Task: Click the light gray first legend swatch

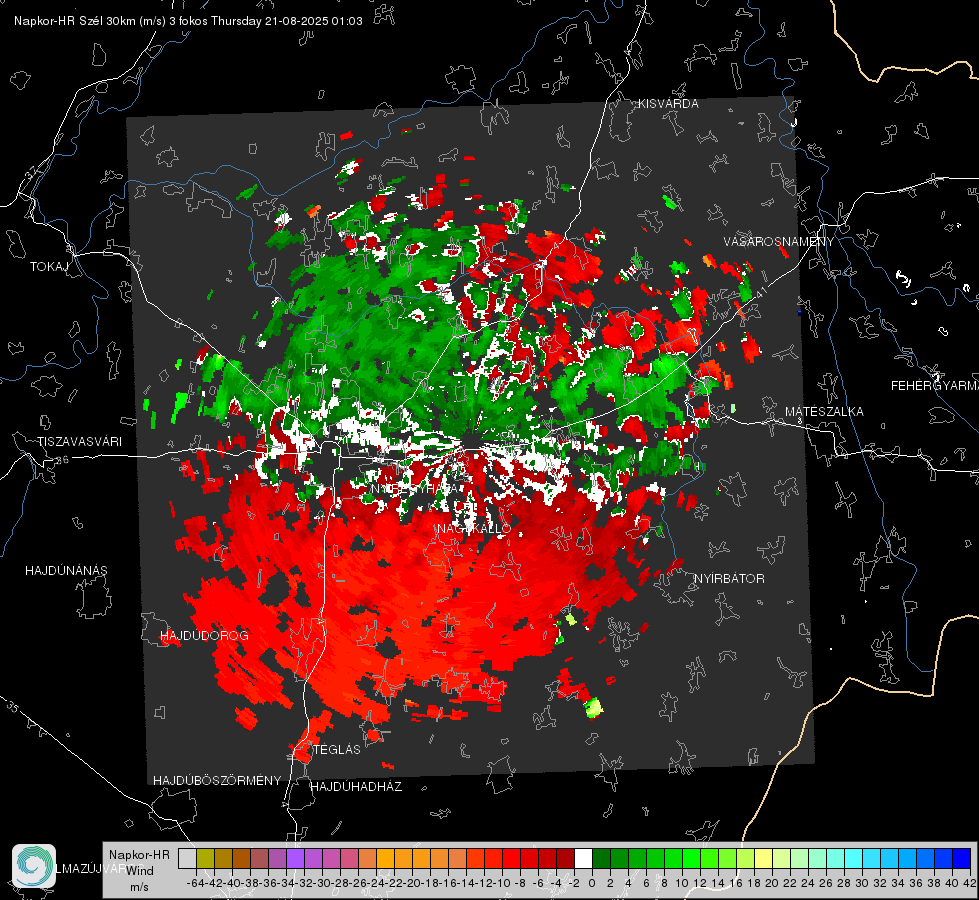Action: coord(187,858)
